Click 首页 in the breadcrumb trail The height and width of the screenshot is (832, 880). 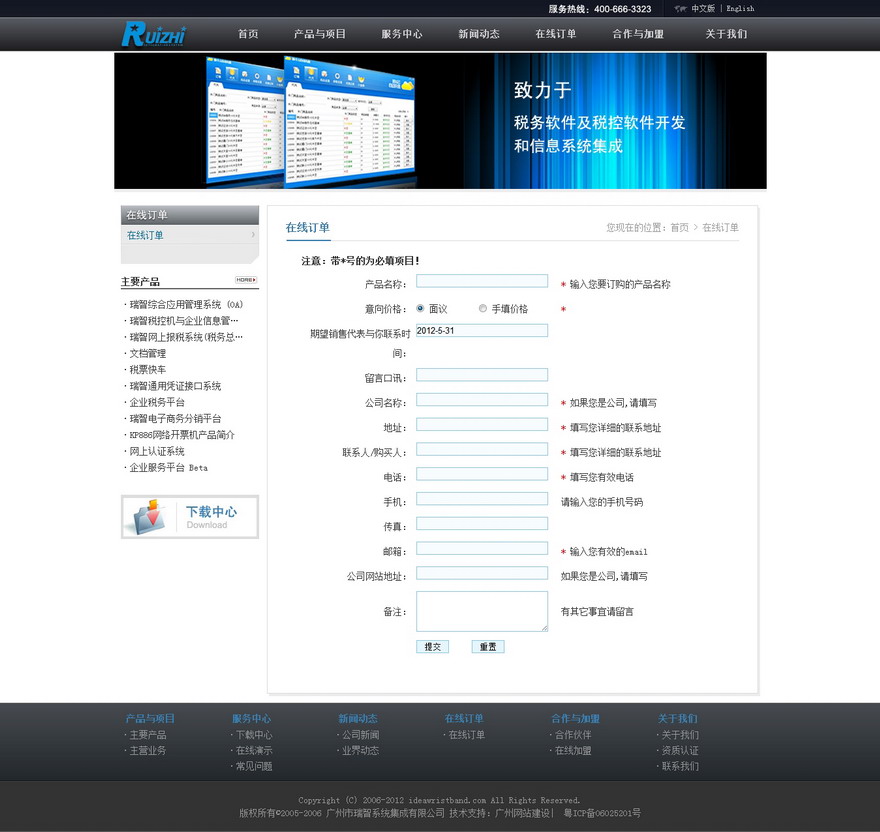coord(679,228)
